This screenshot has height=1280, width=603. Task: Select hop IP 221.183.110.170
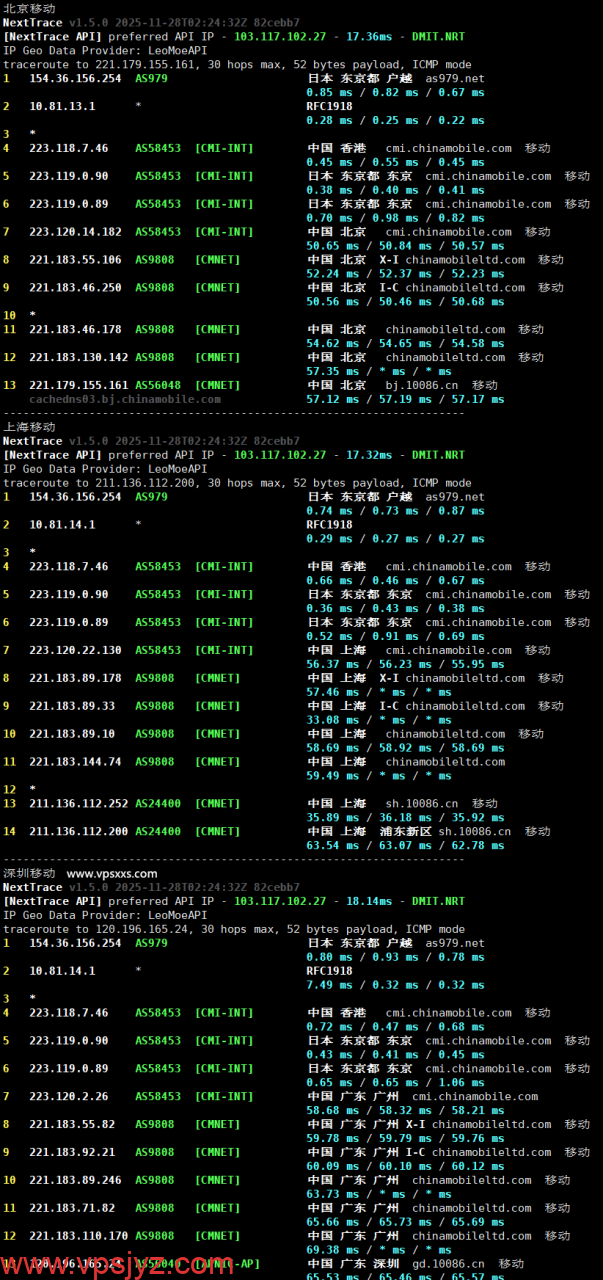coord(79,1236)
